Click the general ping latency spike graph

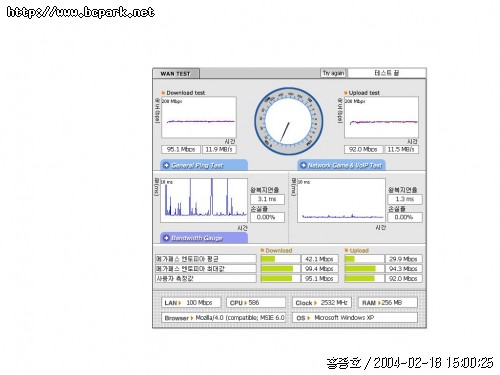coord(204,200)
